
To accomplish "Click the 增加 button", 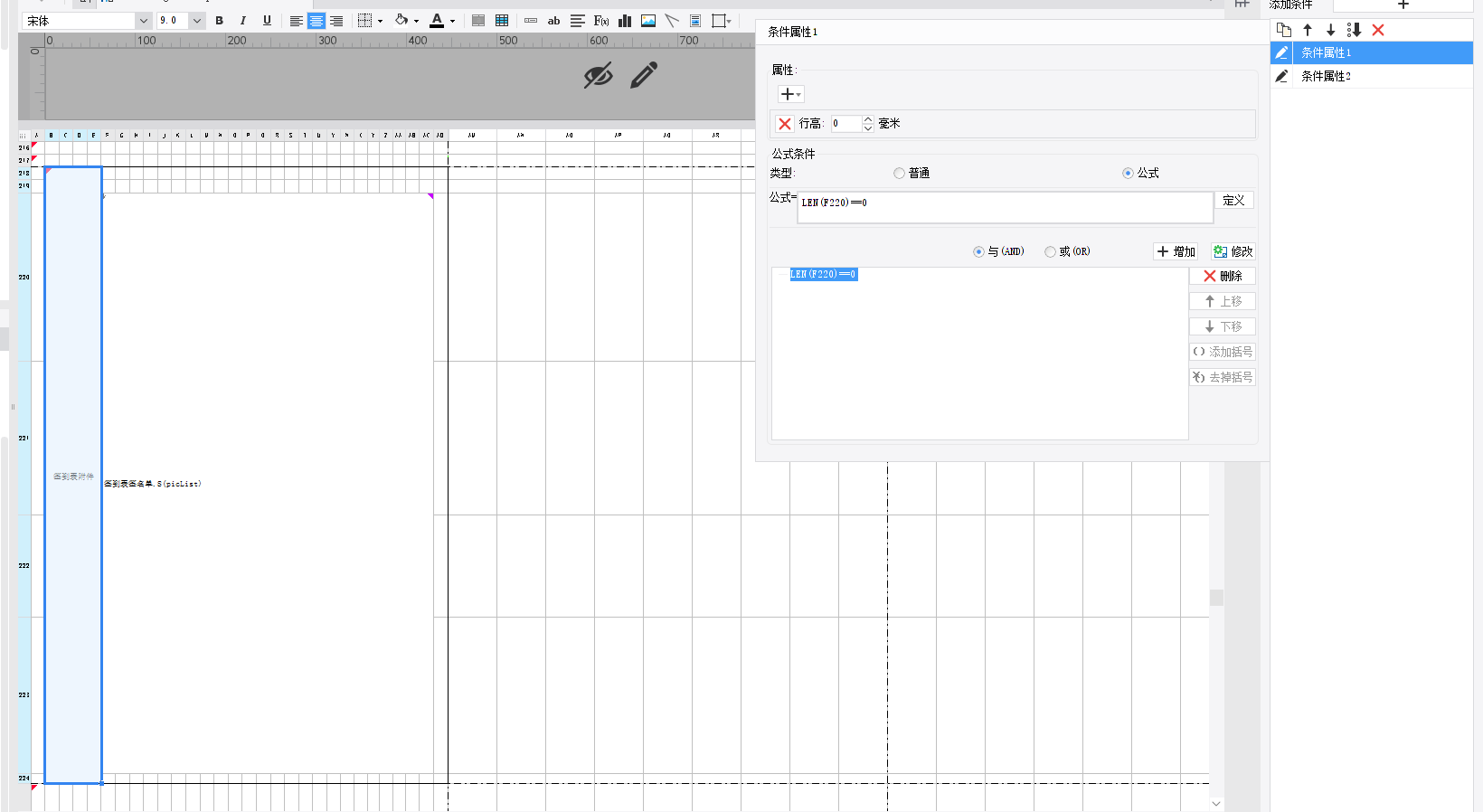I will tap(1176, 251).
